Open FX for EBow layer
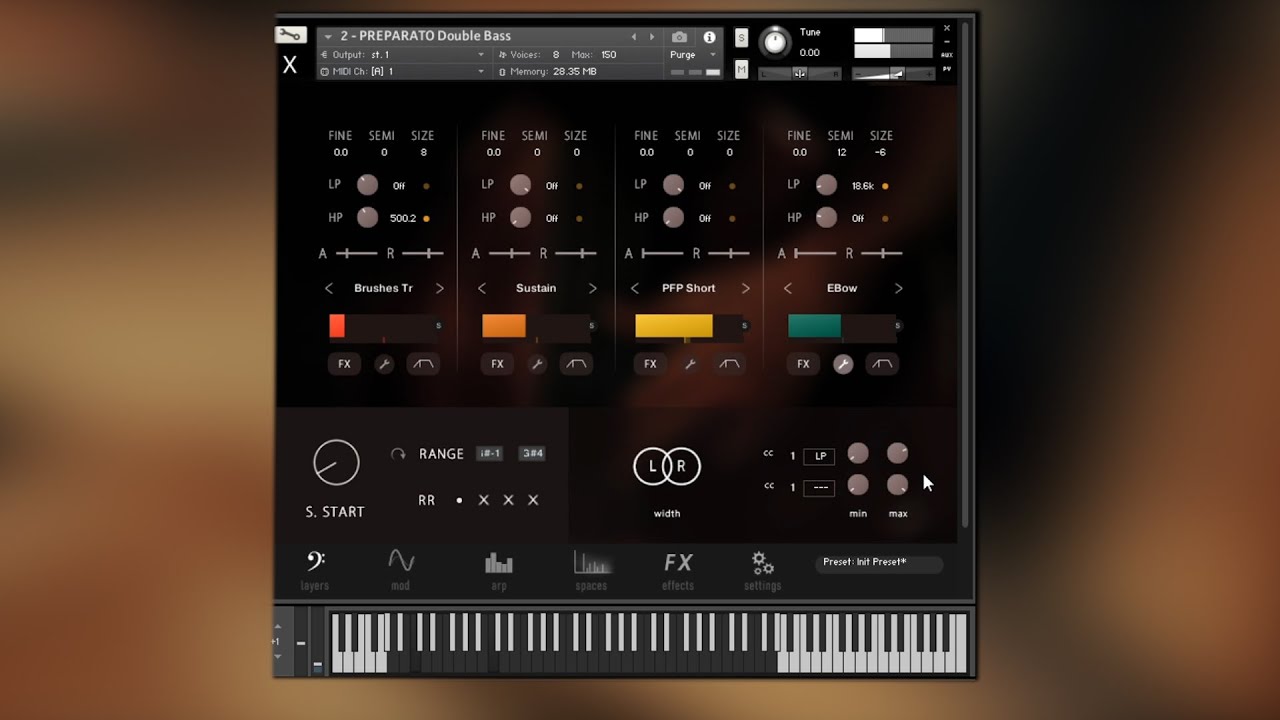Viewport: 1280px width, 720px height. point(803,364)
